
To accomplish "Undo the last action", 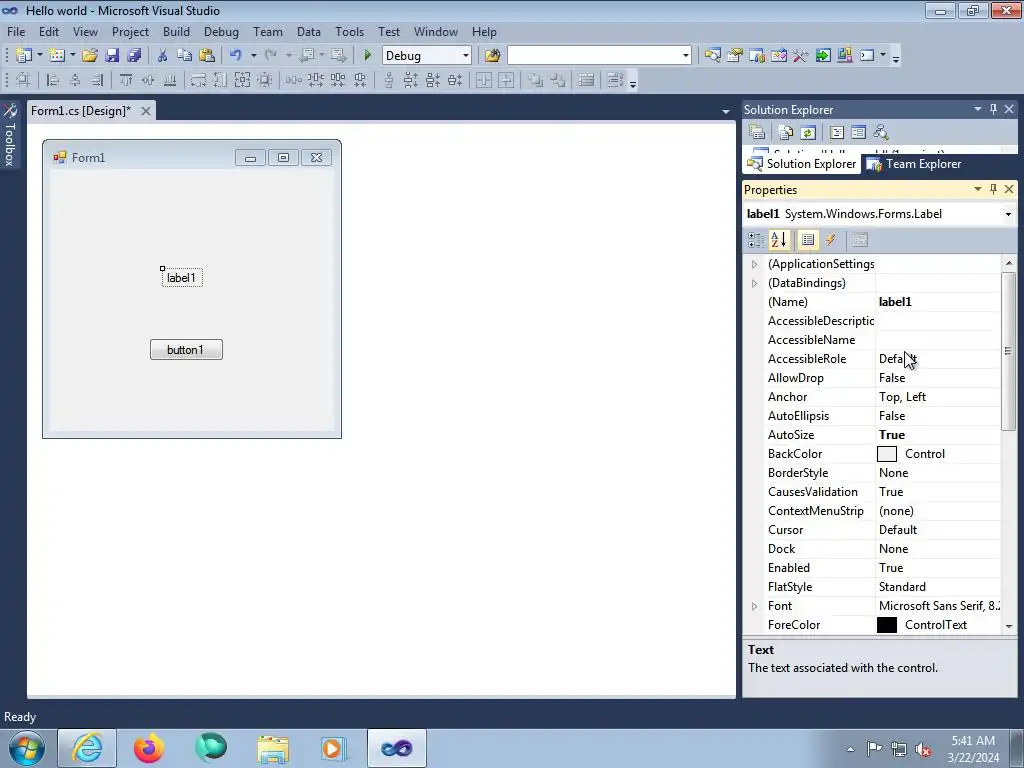I will pos(236,56).
